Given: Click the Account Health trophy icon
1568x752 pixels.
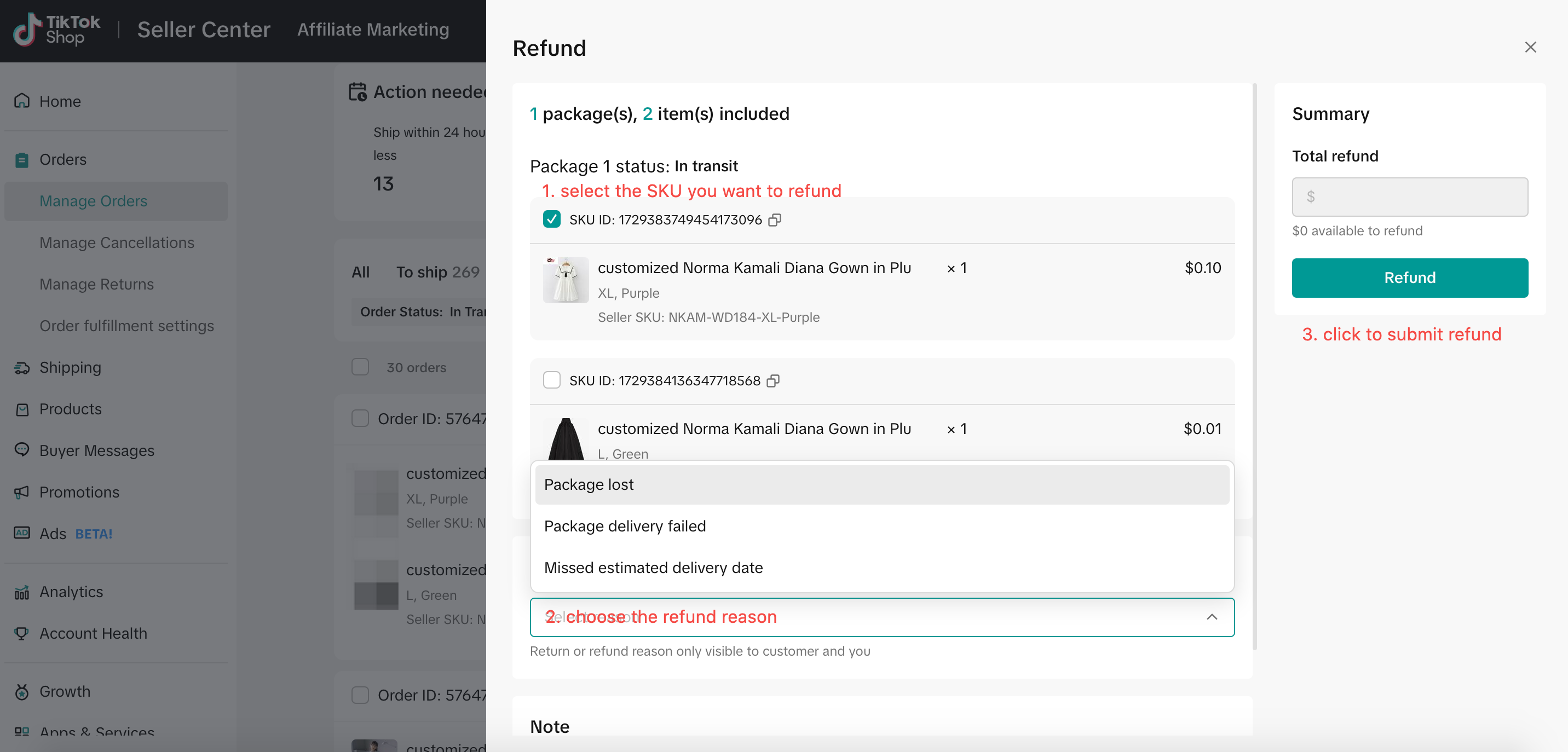Looking at the screenshot, I should (x=22, y=633).
